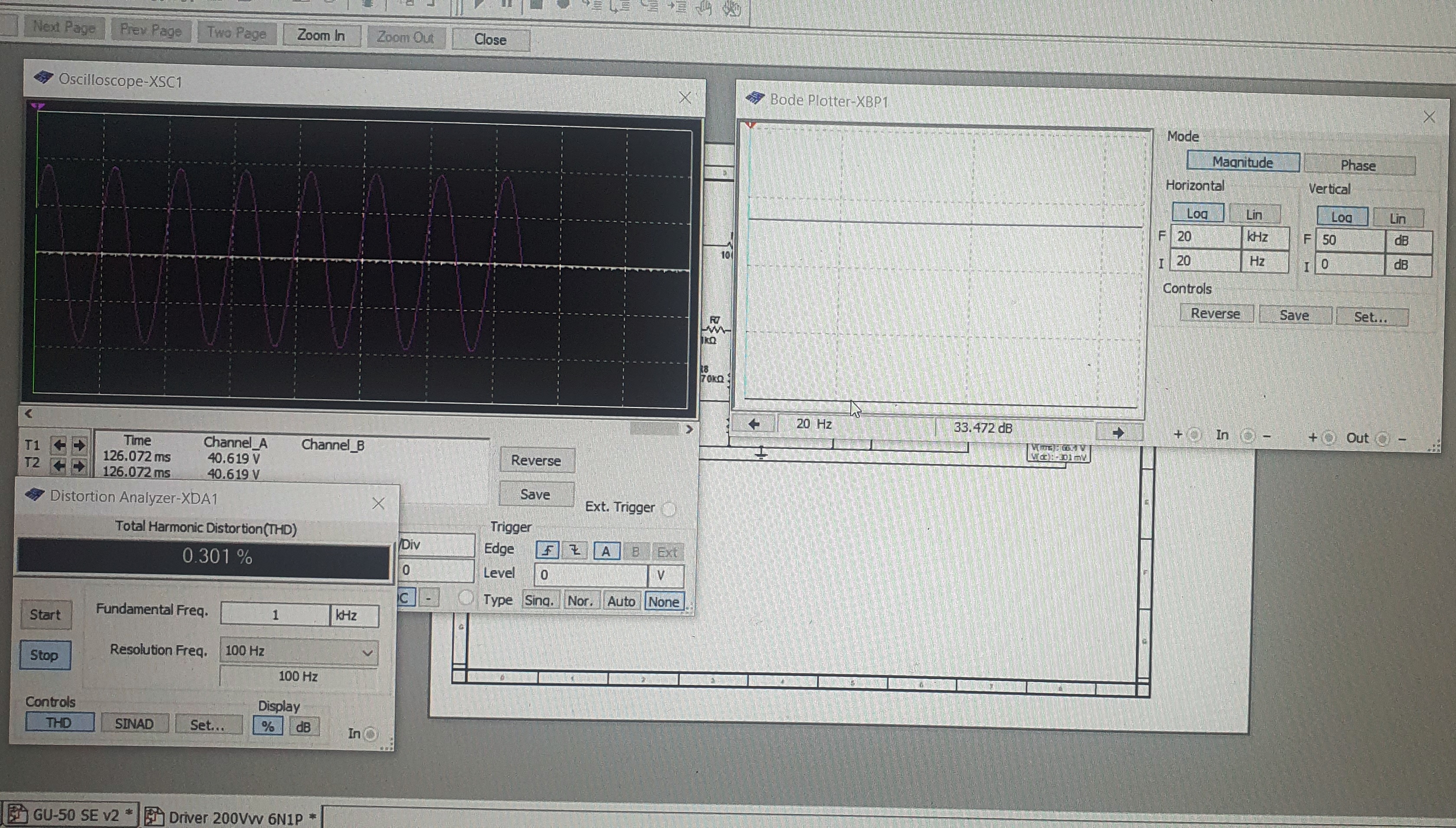Click Bode Vertical F value 50
Screen dimensions: 1456x828
coord(1349,240)
